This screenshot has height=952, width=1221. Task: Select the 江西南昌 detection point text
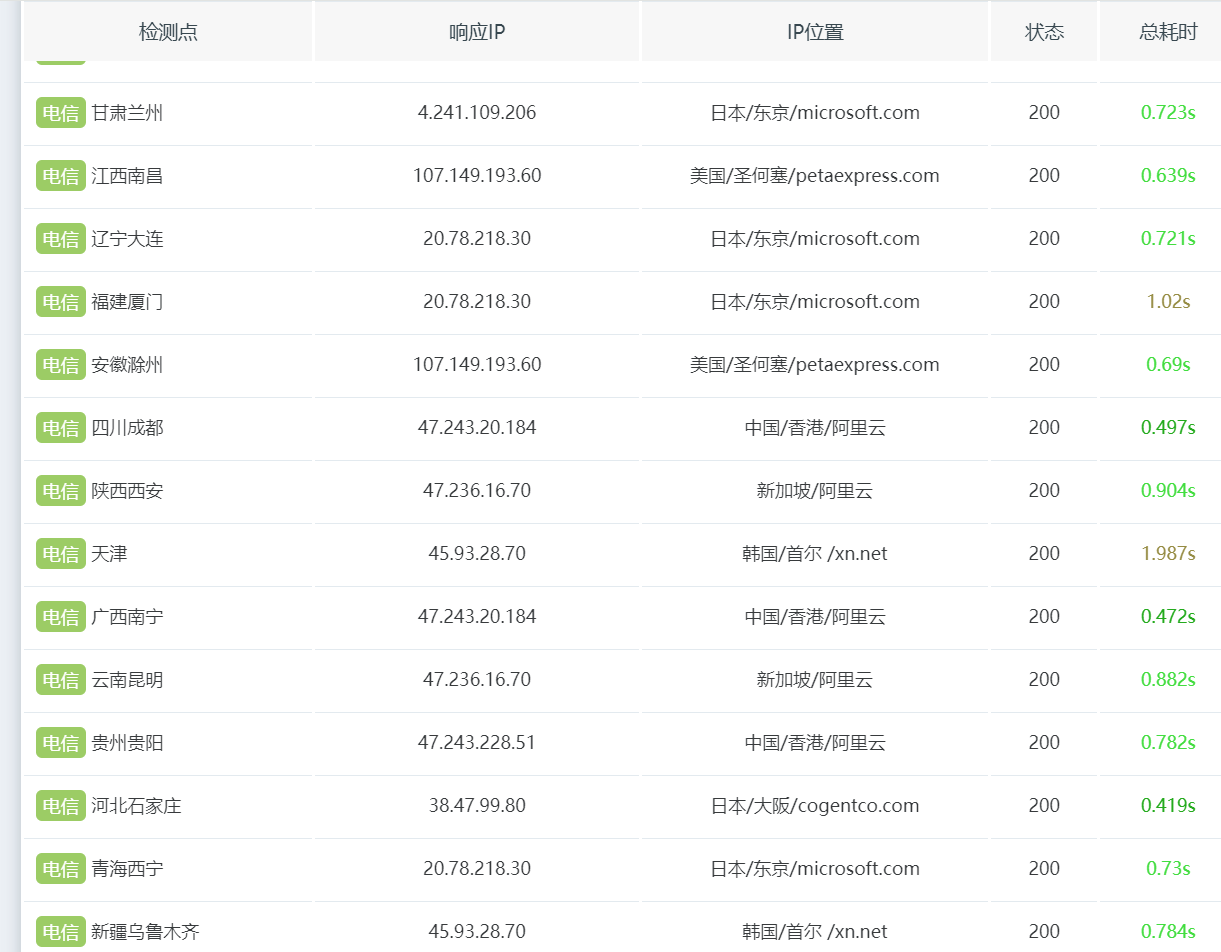127,176
